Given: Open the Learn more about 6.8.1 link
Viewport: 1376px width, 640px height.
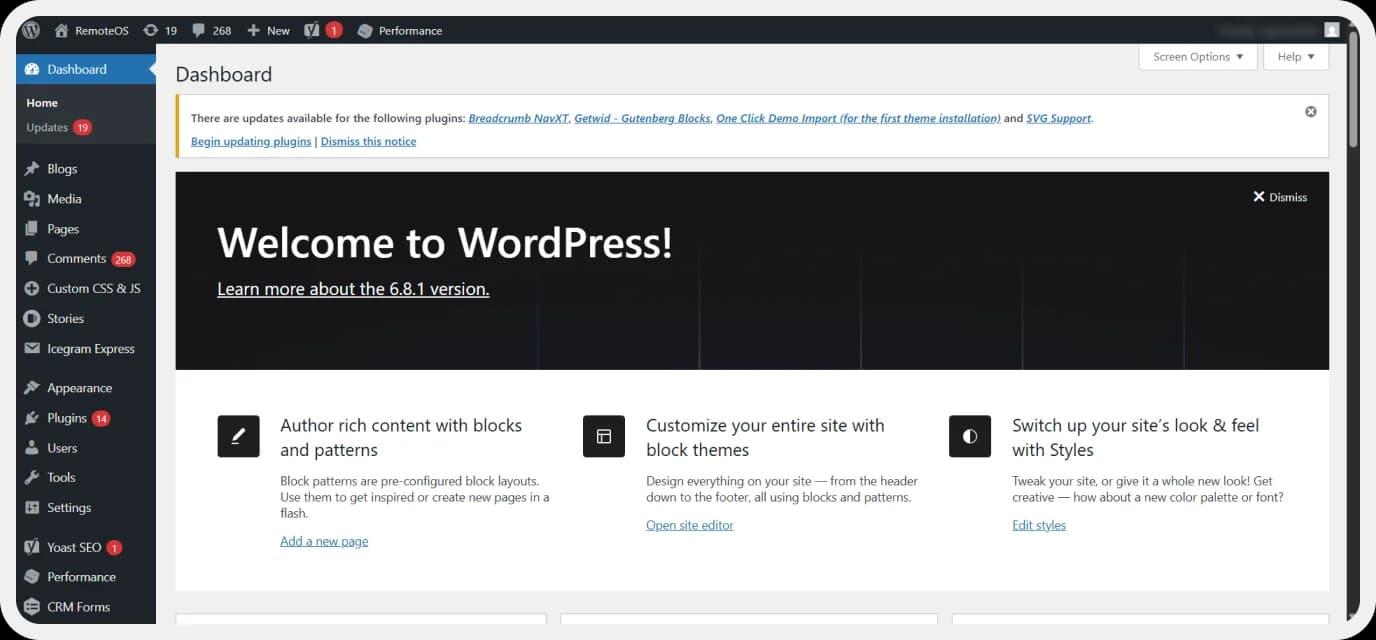Looking at the screenshot, I should pyautogui.click(x=352, y=289).
